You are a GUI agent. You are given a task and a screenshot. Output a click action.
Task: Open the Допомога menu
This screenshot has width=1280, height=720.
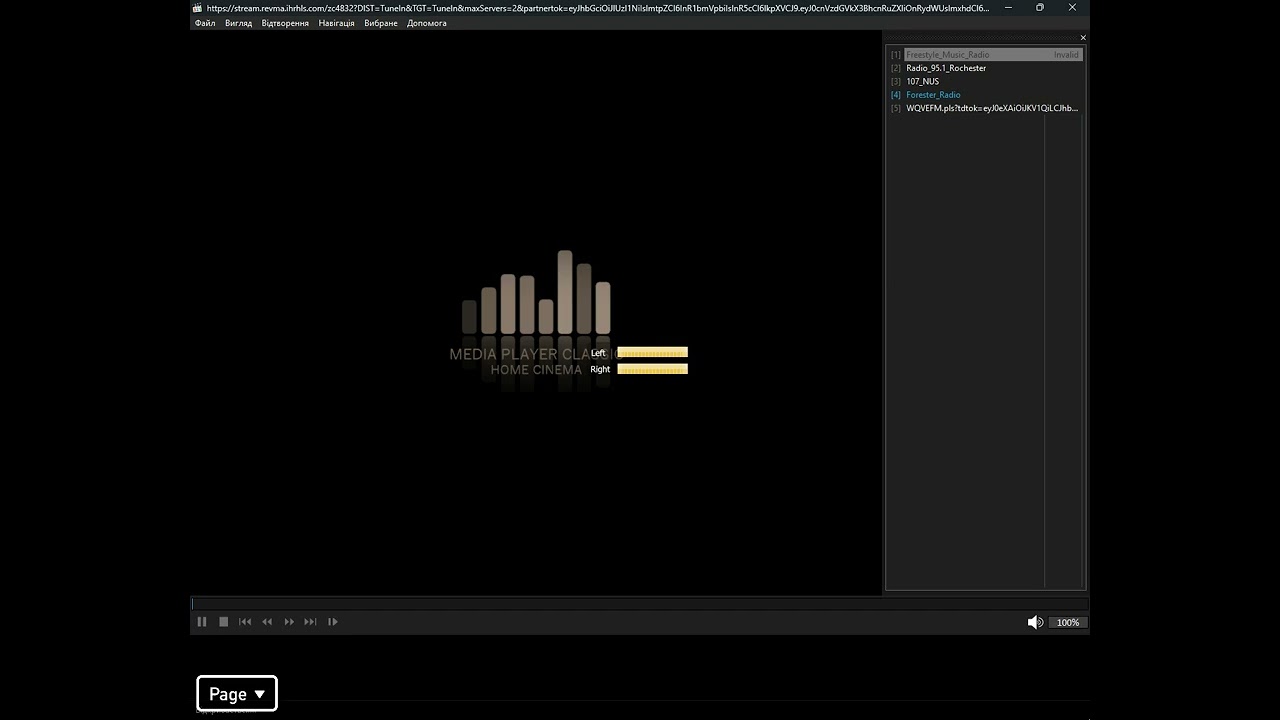pyautogui.click(x=427, y=23)
